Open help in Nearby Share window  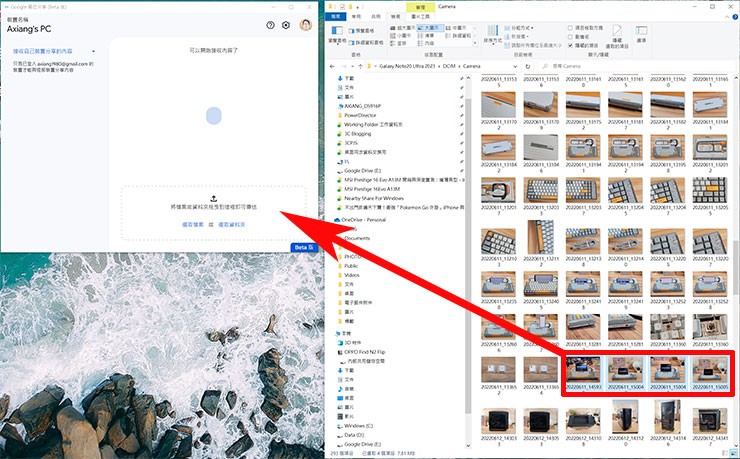coord(270,25)
